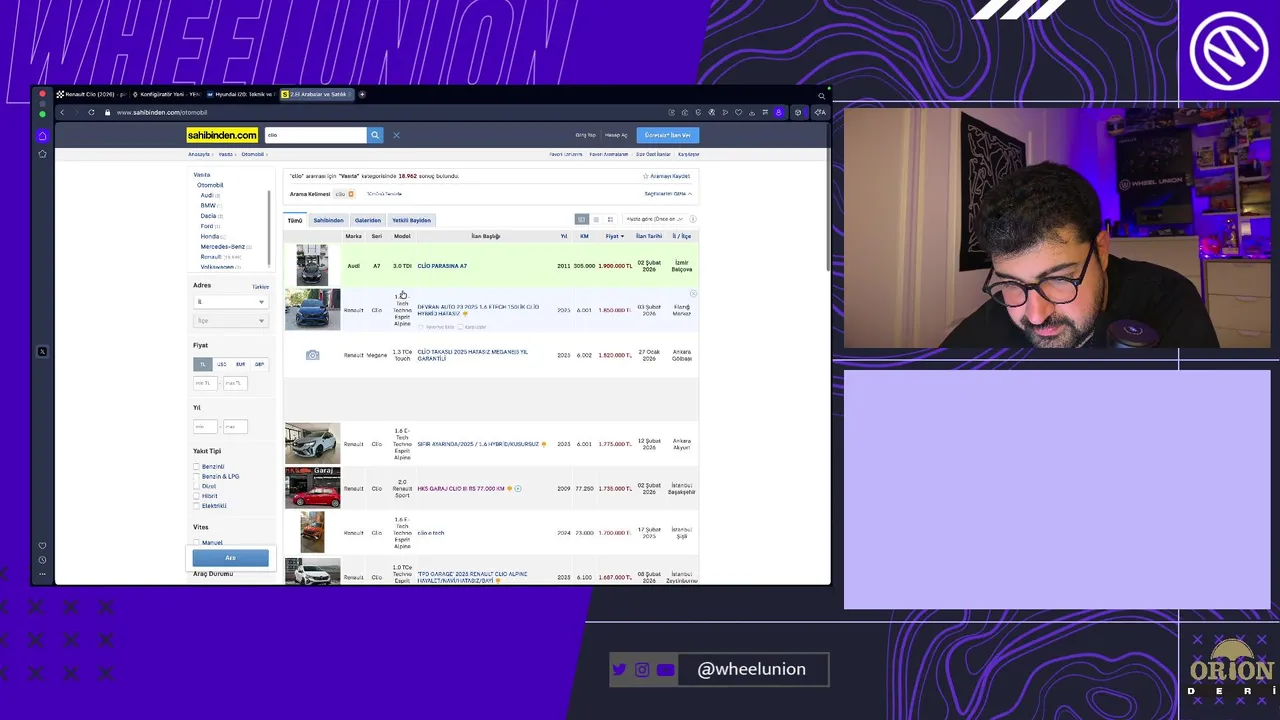
Task: Switch to the Konfigüratör browser tab
Action: 165,94
